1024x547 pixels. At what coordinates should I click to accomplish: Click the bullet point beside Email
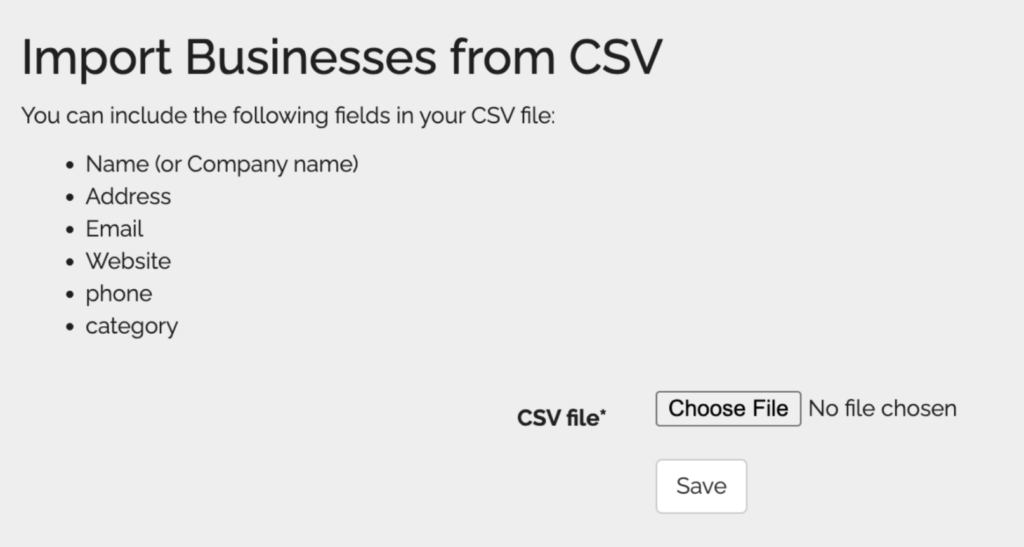pos(70,230)
